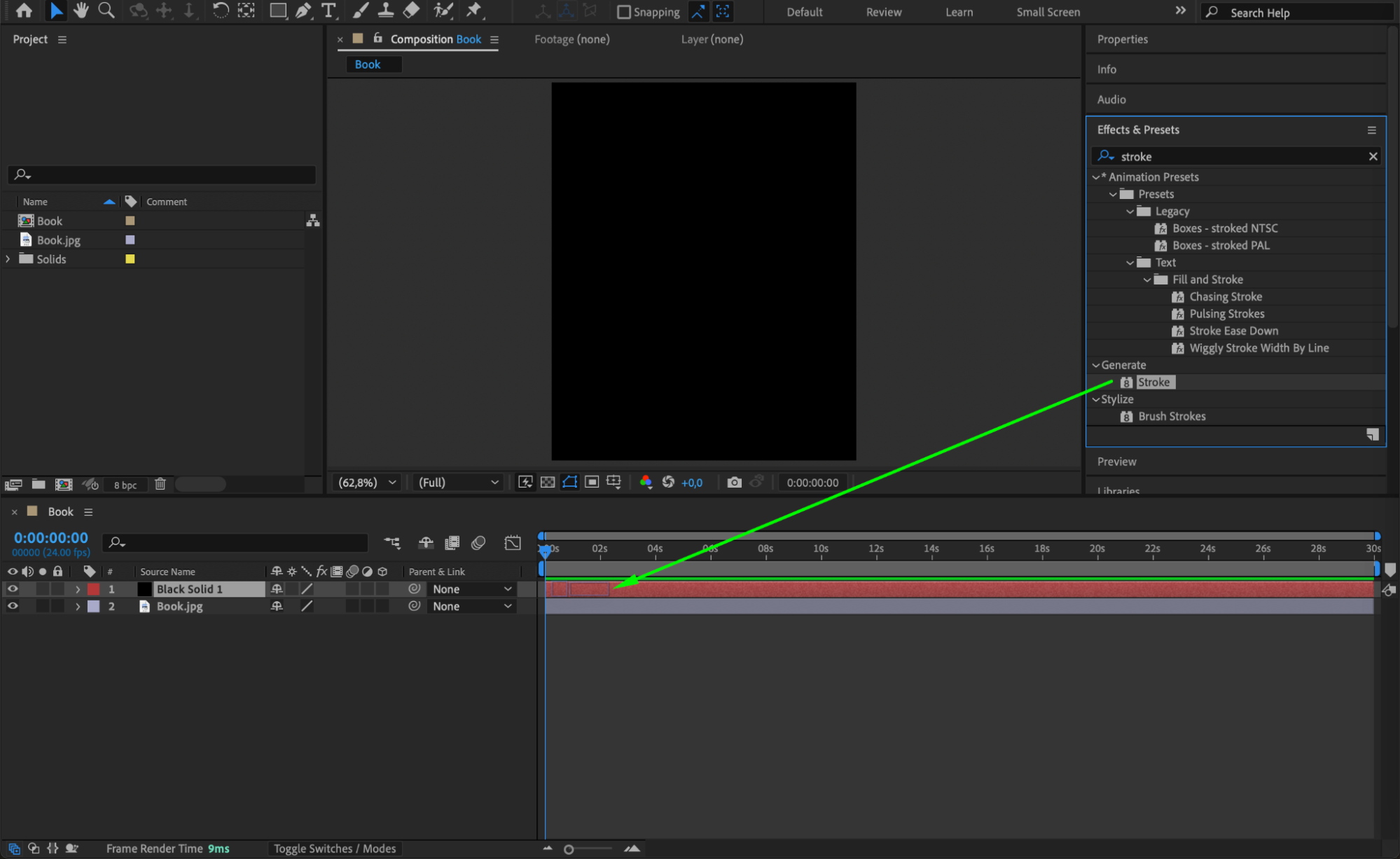
Task: Switch to the Review workspace
Action: pos(883,12)
